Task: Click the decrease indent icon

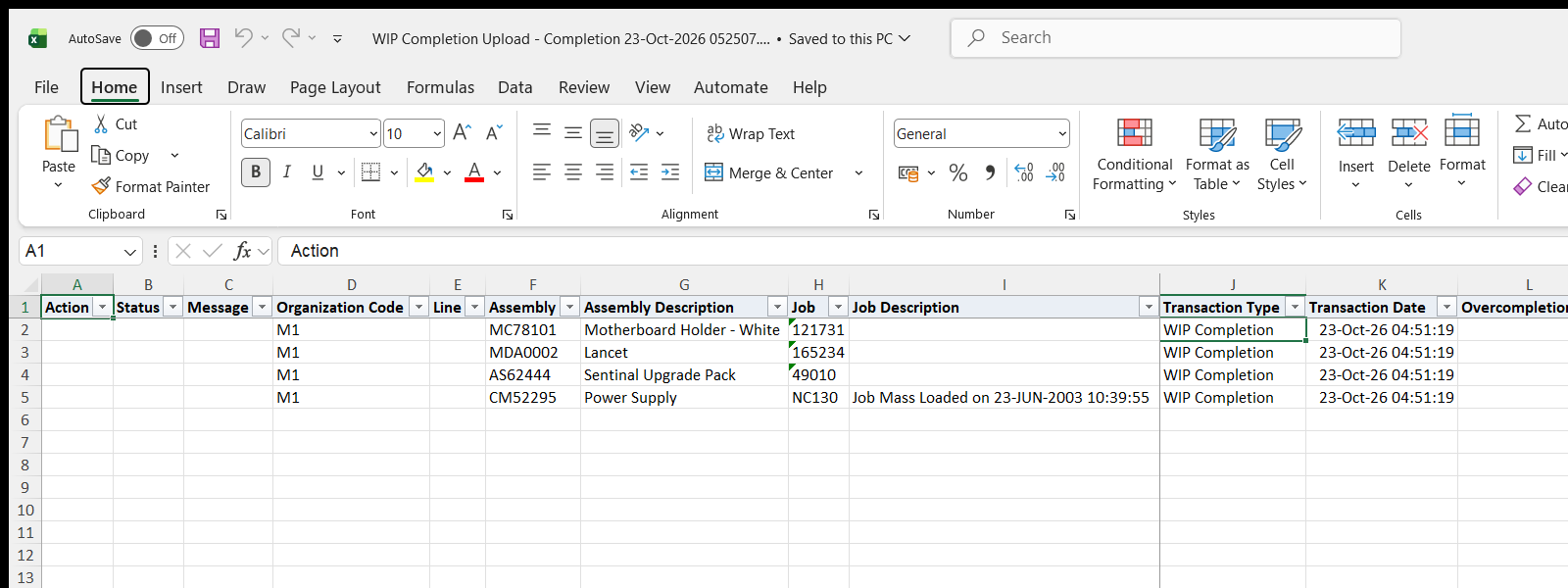Action: (639, 172)
